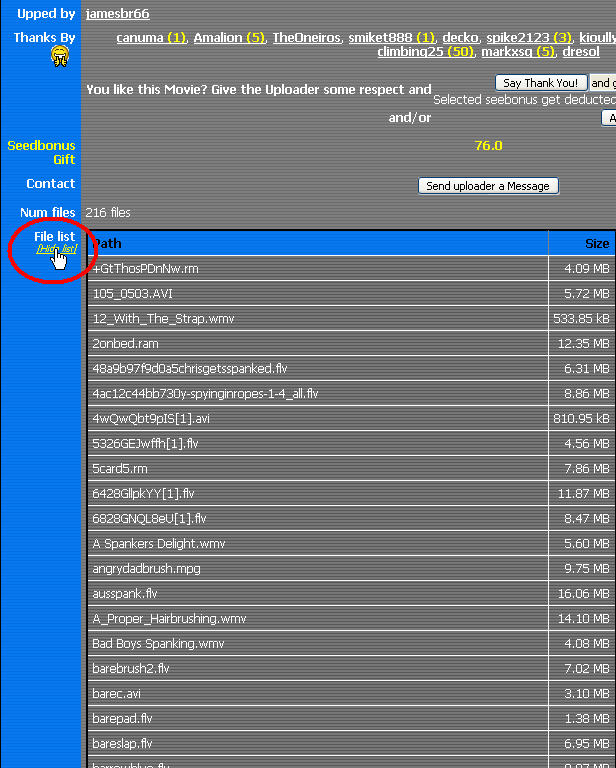
Task: Open TheOneiros user profile
Action: [x=307, y=38]
